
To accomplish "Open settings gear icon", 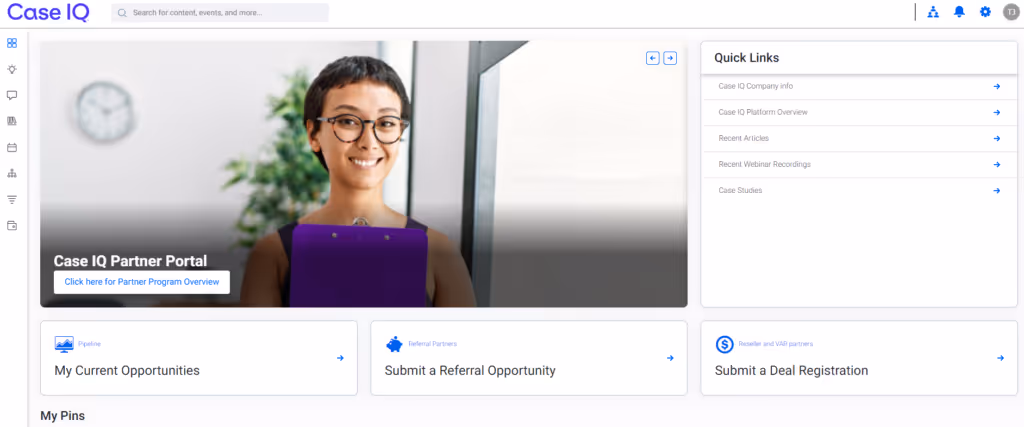I will tap(985, 12).
